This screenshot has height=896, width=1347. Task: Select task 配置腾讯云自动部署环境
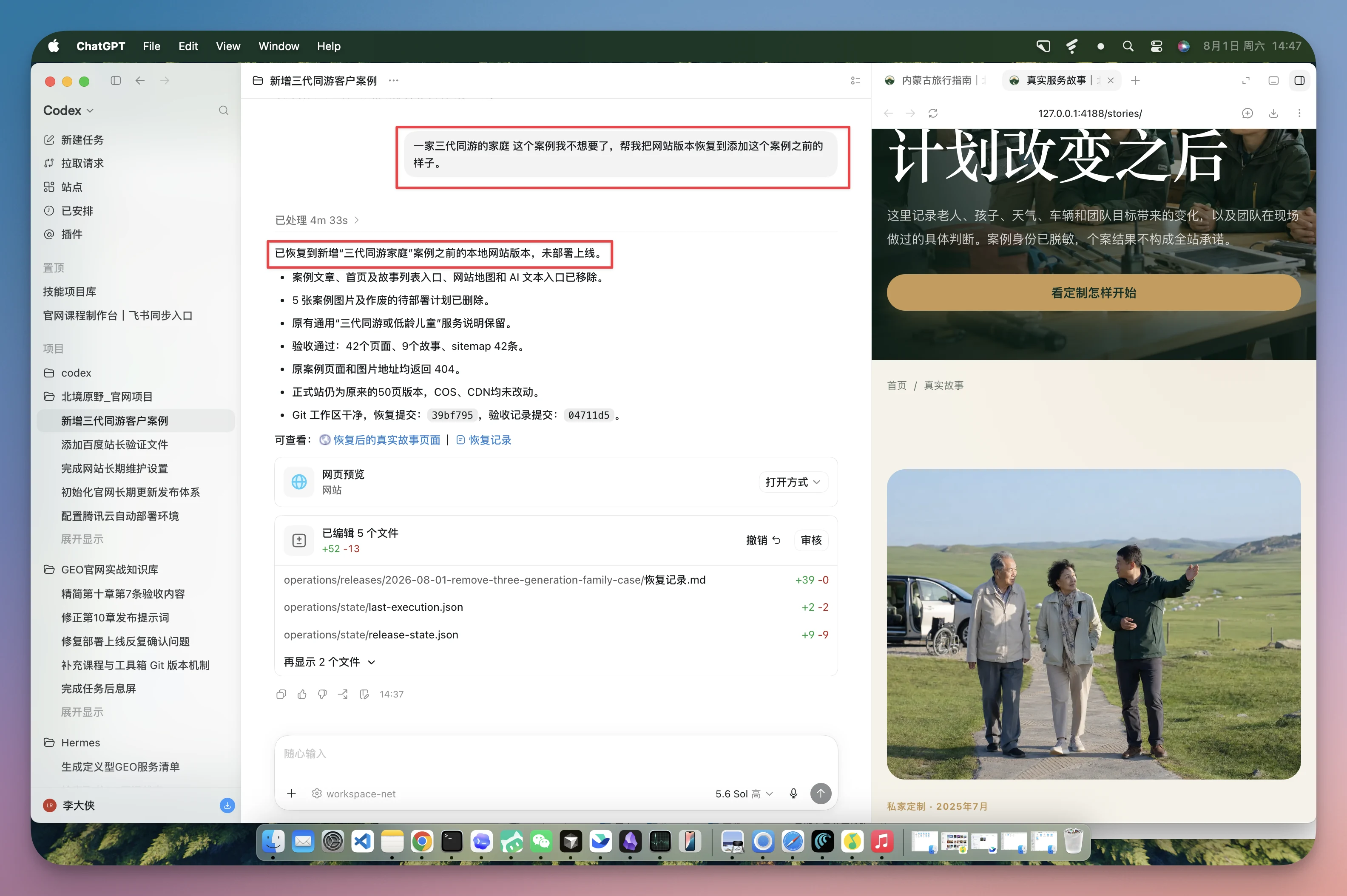click(x=120, y=516)
